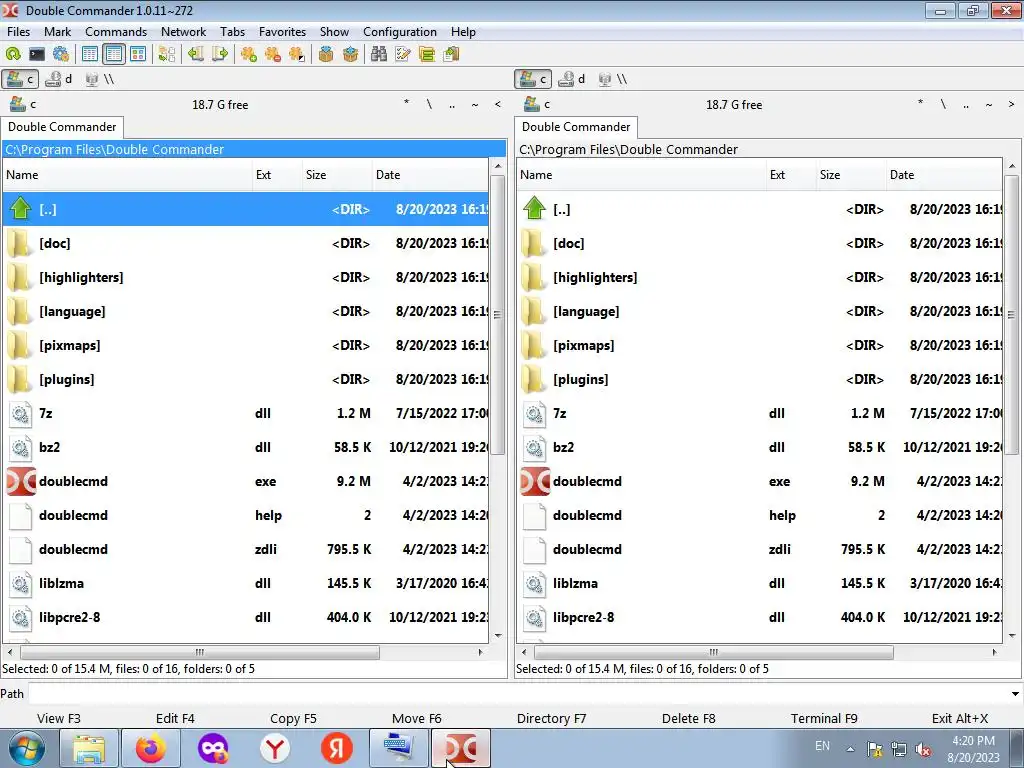Click the Delete F8 button
The image size is (1024, 768).
tap(688, 718)
